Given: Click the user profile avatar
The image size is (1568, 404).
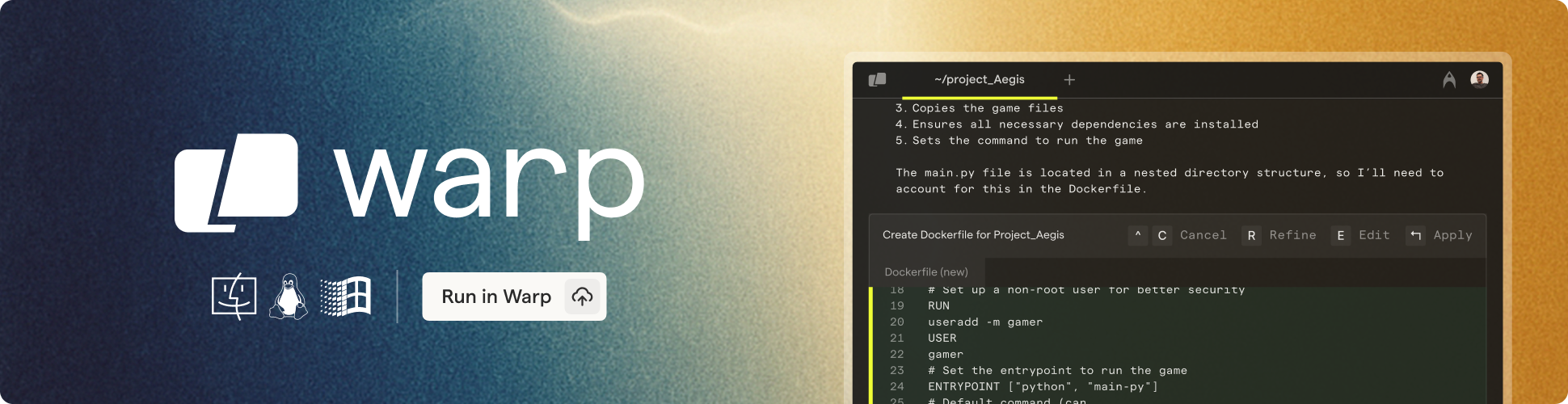Looking at the screenshot, I should [1479, 79].
